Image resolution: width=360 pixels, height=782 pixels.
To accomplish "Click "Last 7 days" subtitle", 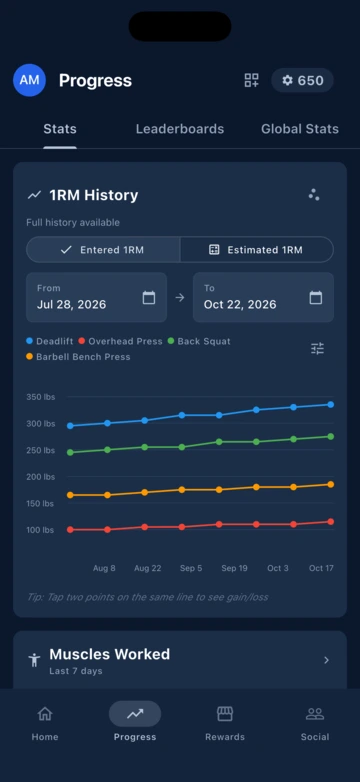I will click(x=76, y=671).
